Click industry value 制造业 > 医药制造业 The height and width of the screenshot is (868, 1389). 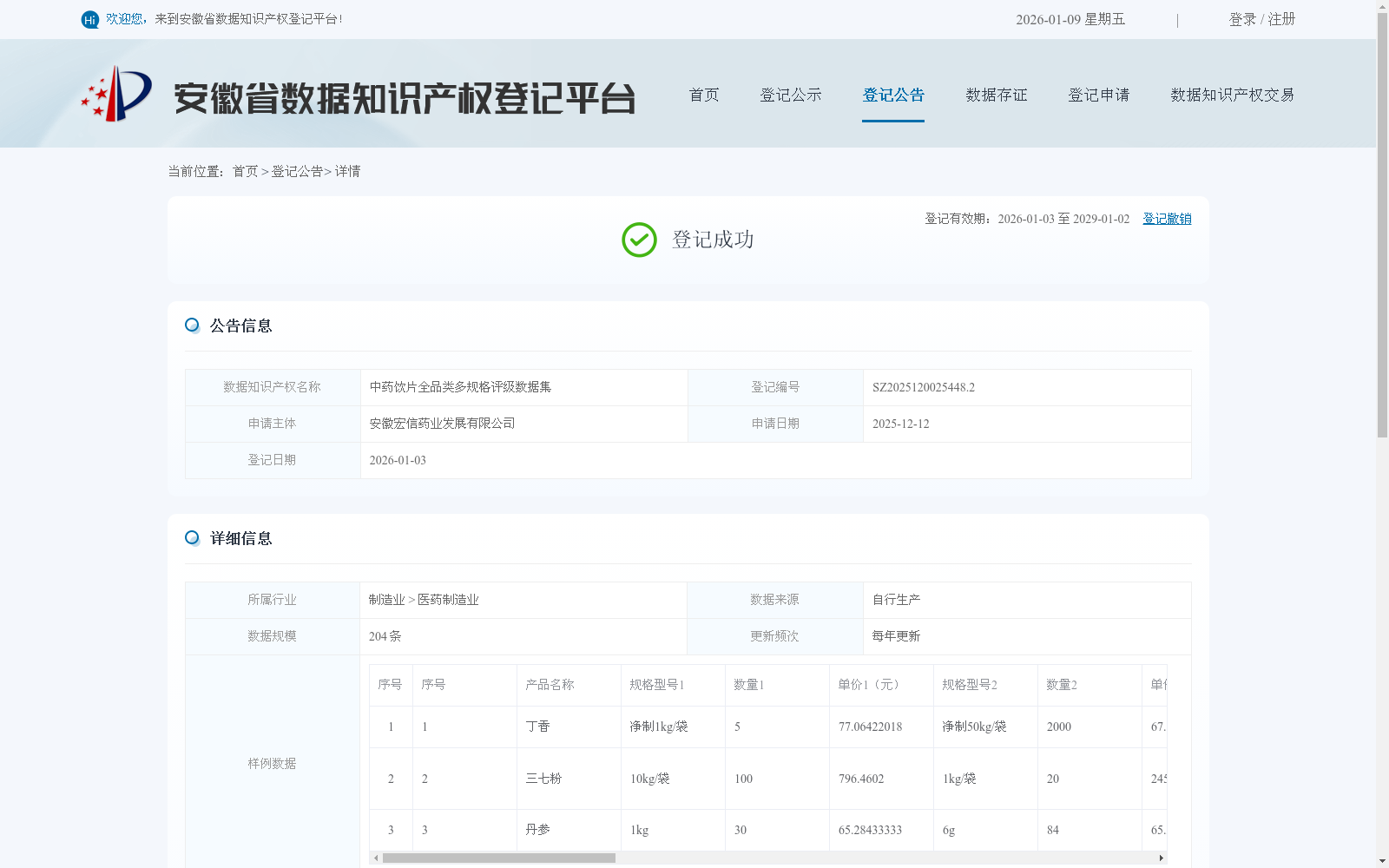tap(424, 600)
